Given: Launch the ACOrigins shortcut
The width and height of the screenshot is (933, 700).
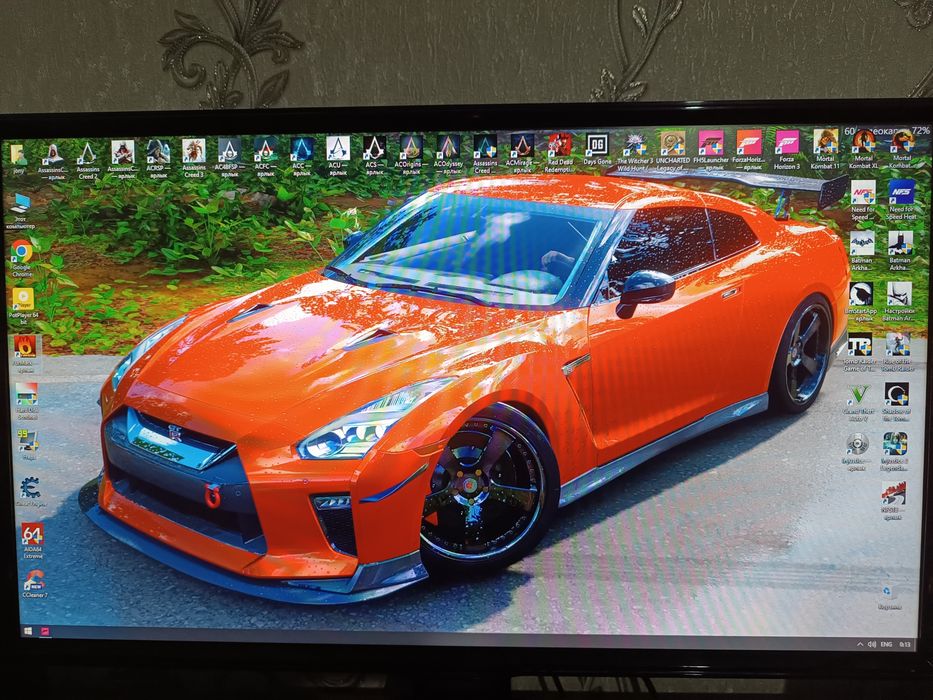Looking at the screenshot, I should point(411,155).
